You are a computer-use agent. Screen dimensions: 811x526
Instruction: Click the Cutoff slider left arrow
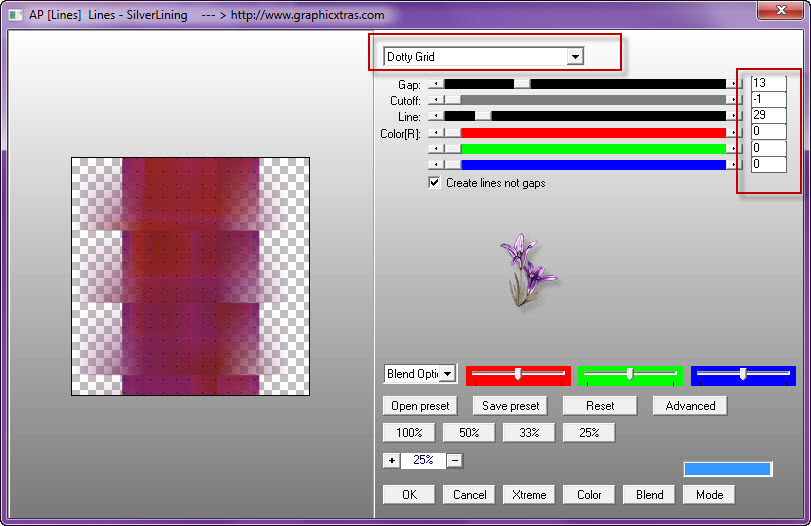(x=435, y=101)
